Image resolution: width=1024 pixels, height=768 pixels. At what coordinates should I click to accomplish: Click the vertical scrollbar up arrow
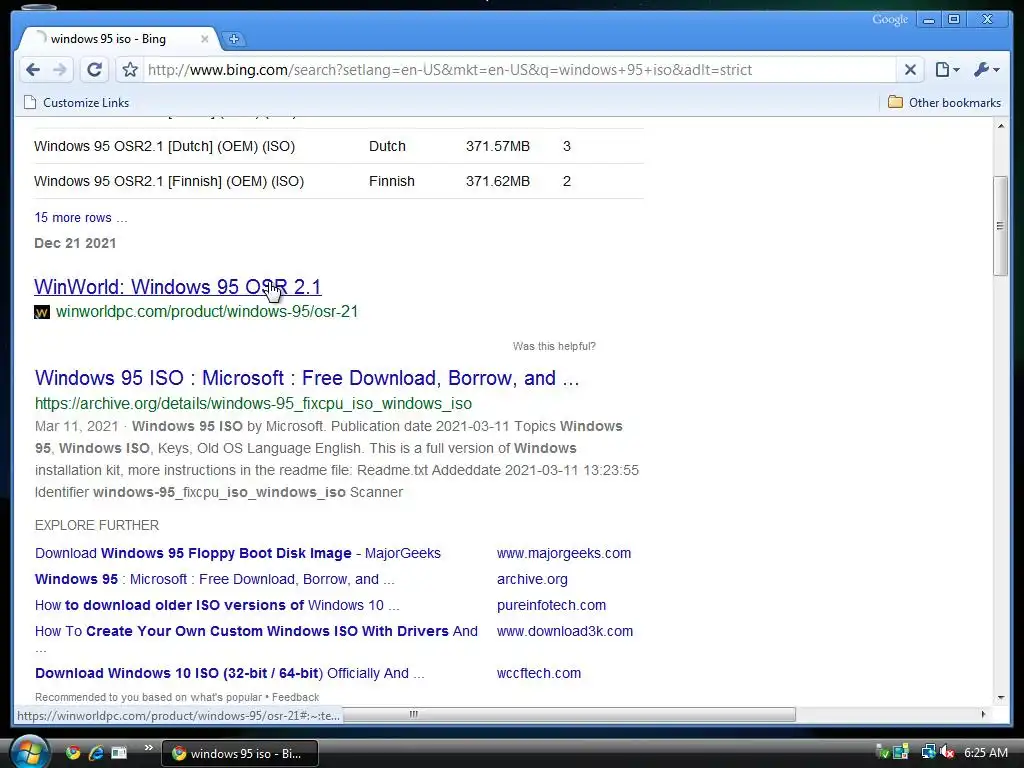click(x=1000, y=125)
